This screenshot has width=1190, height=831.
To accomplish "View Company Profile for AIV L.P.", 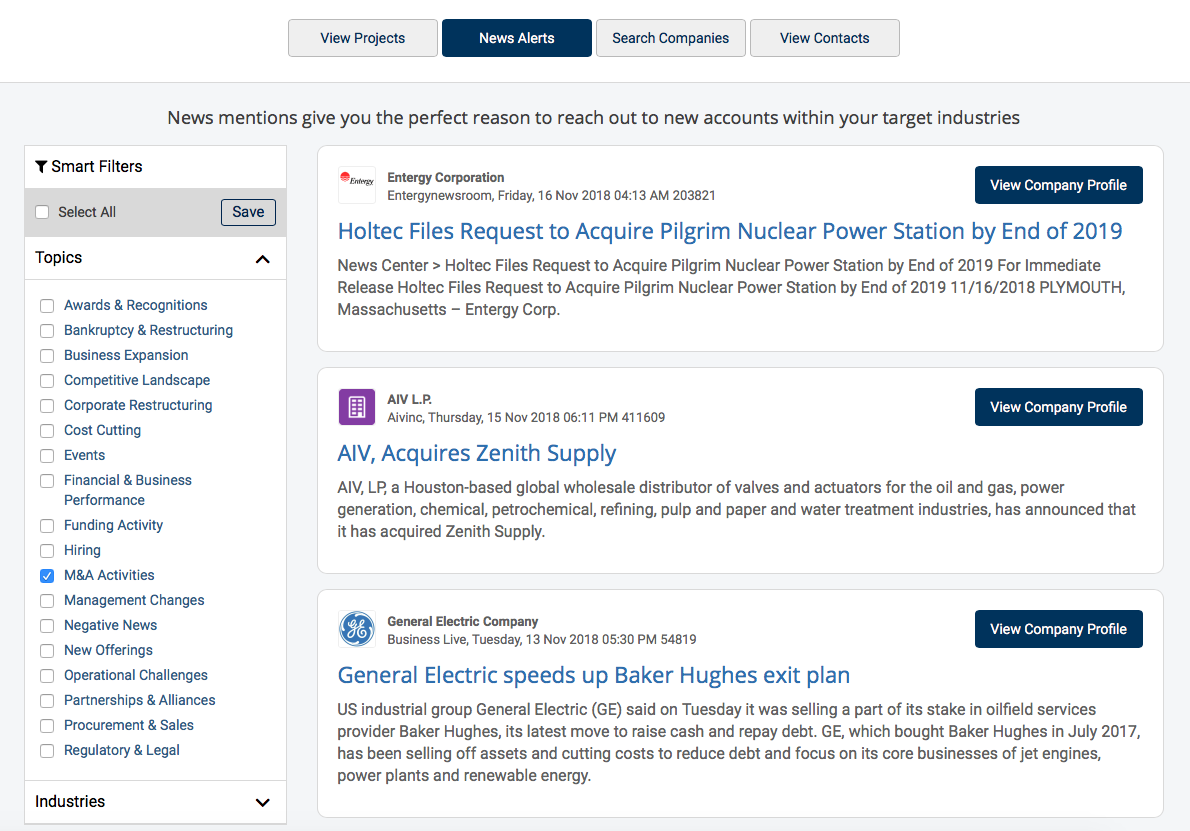I will coord(1059,408).
